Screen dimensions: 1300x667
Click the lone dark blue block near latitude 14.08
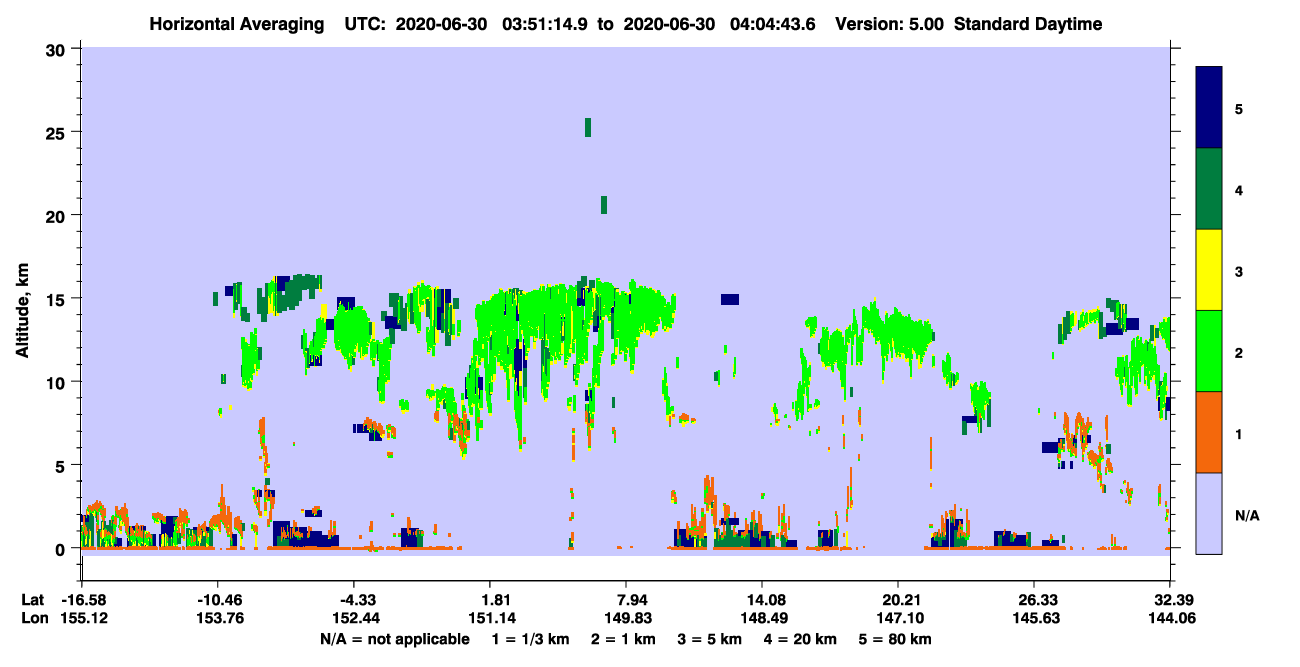(x=730, y=299)
